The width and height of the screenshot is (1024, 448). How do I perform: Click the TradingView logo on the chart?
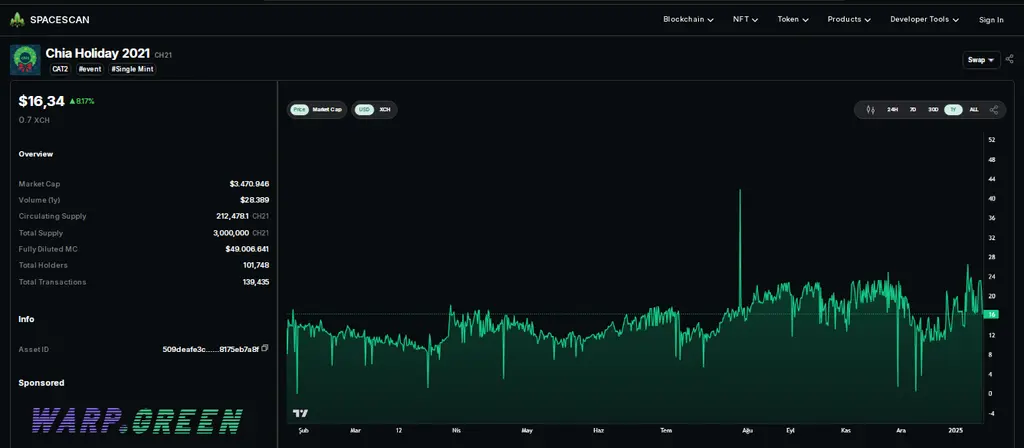(300, 413)
